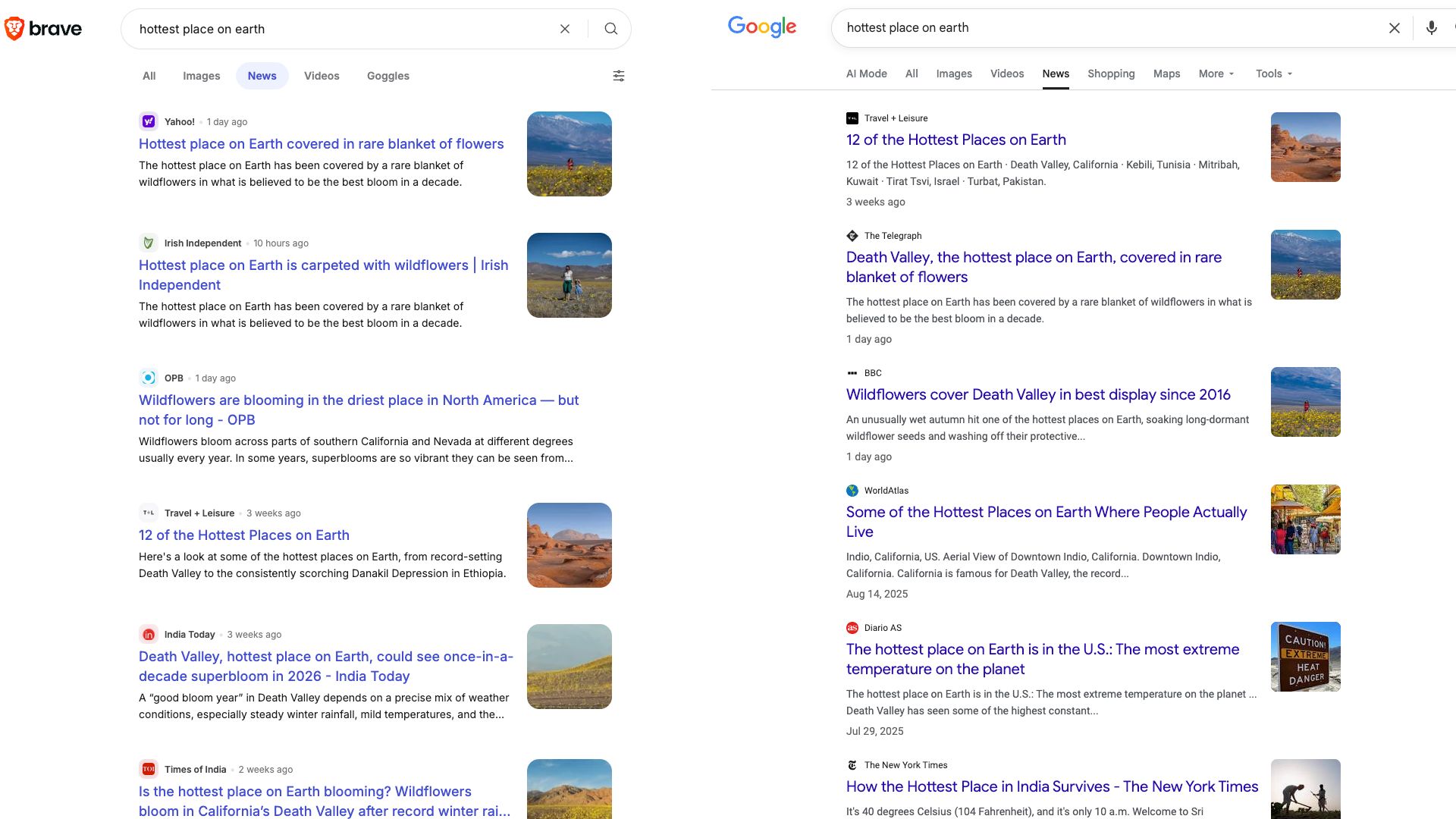
Task: Switch to Google Shopping tab
Action: 1111,74
